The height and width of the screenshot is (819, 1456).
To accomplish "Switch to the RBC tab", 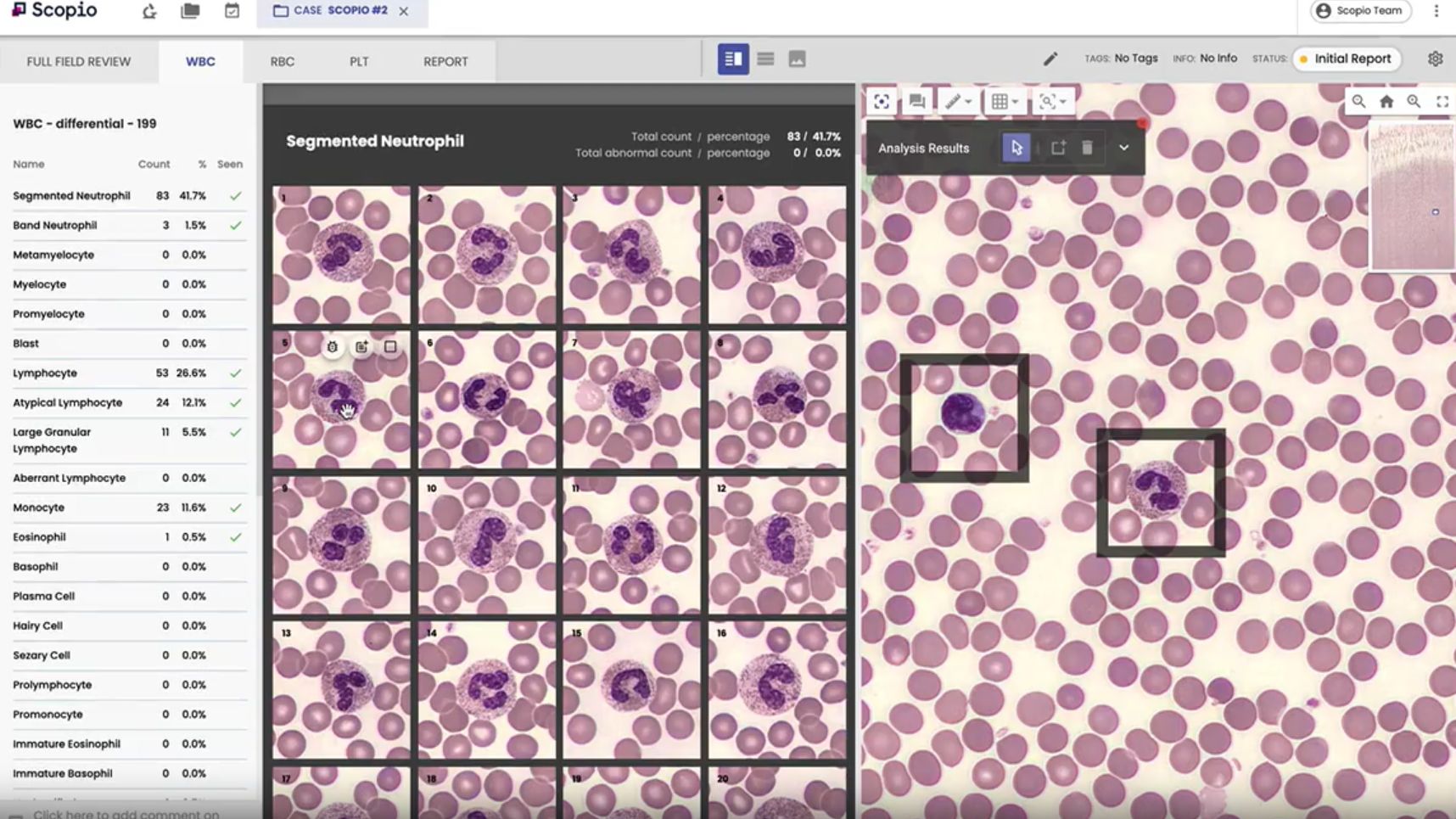I will [282, 61].
